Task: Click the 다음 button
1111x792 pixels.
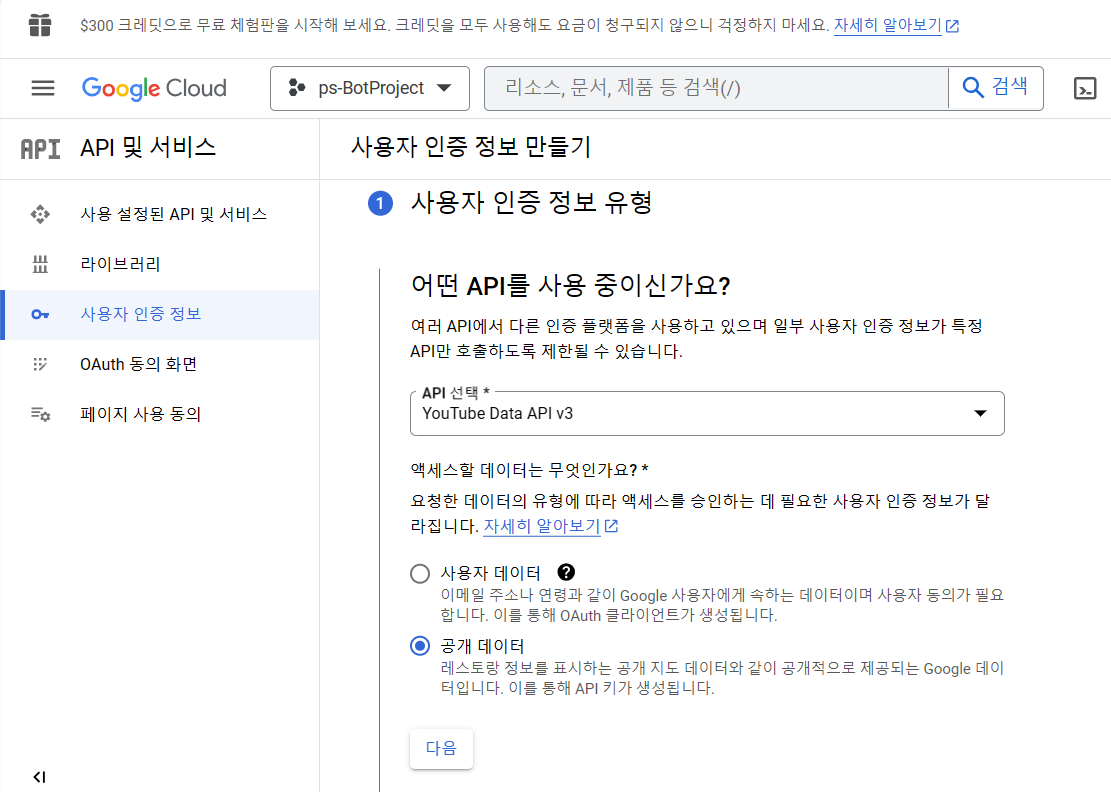Action: coord(441,748)
